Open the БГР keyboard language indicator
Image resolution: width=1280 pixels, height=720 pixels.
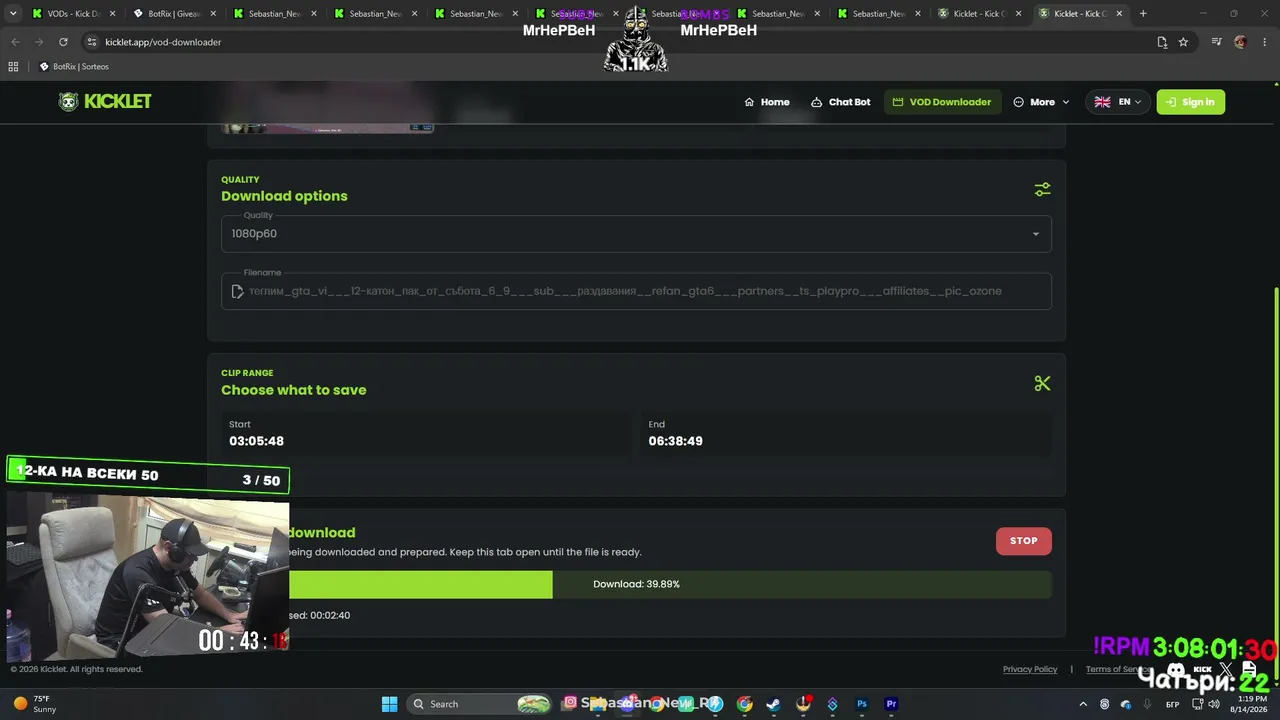1172,704
